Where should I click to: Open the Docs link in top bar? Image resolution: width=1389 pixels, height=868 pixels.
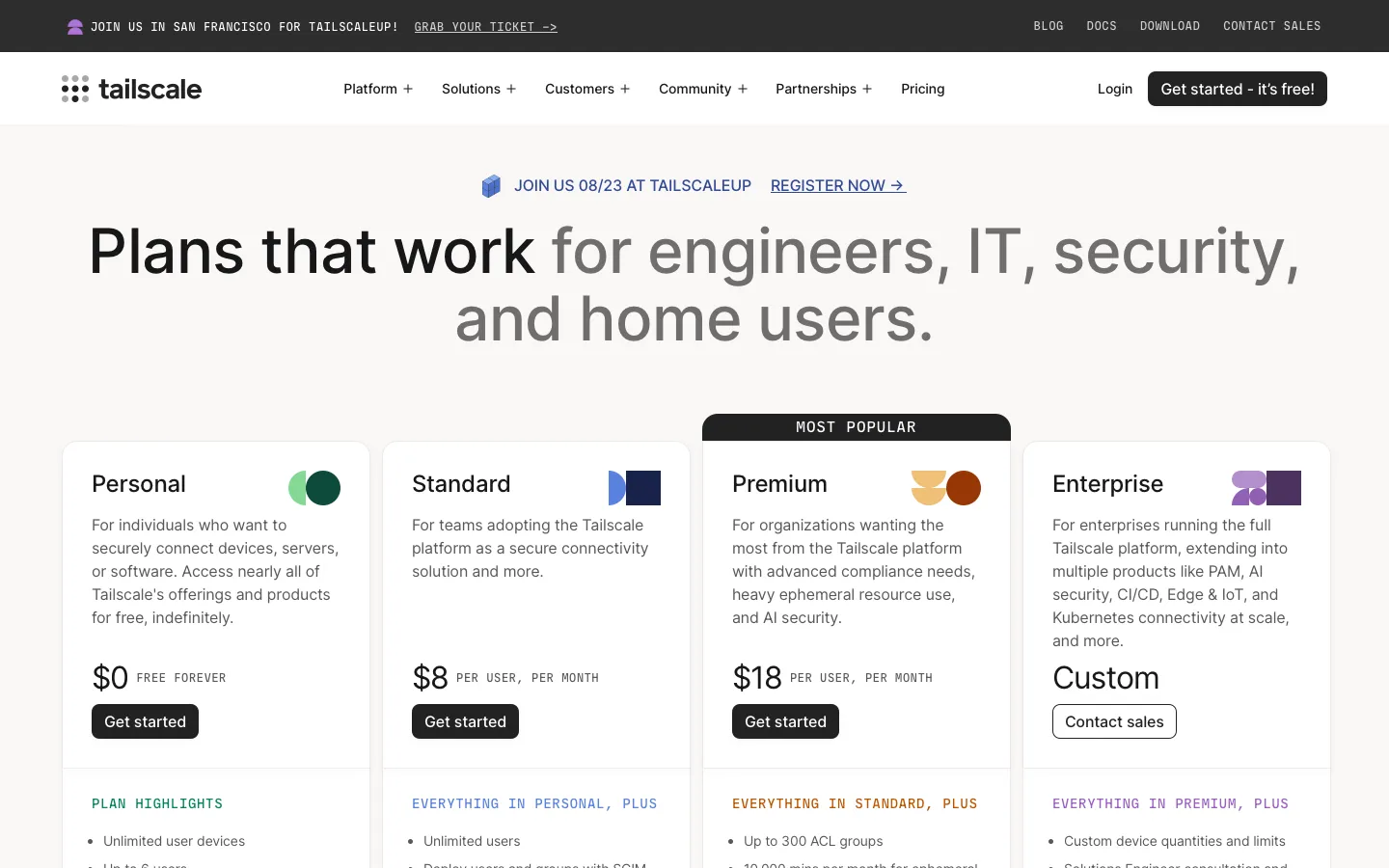click(x=1102, y=26)
